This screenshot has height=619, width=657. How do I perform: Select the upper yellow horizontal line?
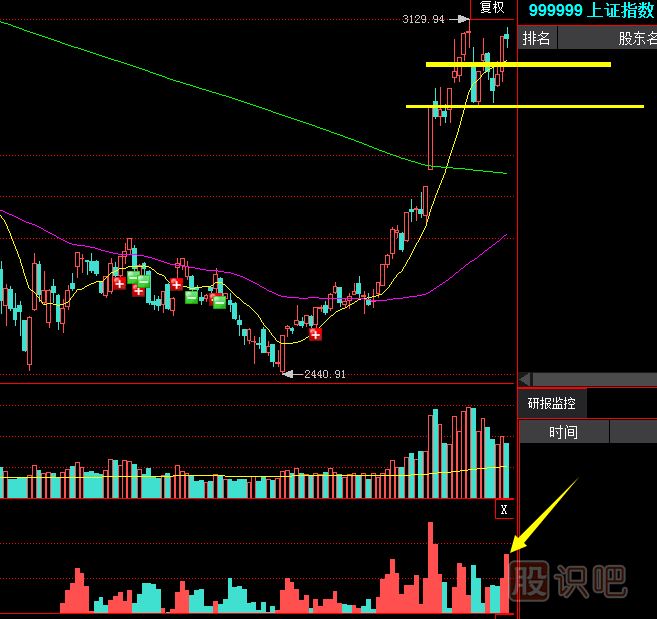click(x=518, y=65)
